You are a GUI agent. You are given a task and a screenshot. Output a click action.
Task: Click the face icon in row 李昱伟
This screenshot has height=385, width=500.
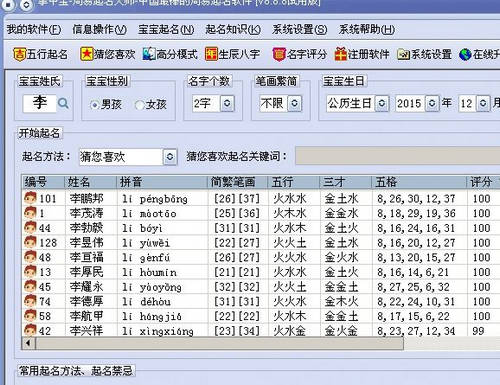30,242
